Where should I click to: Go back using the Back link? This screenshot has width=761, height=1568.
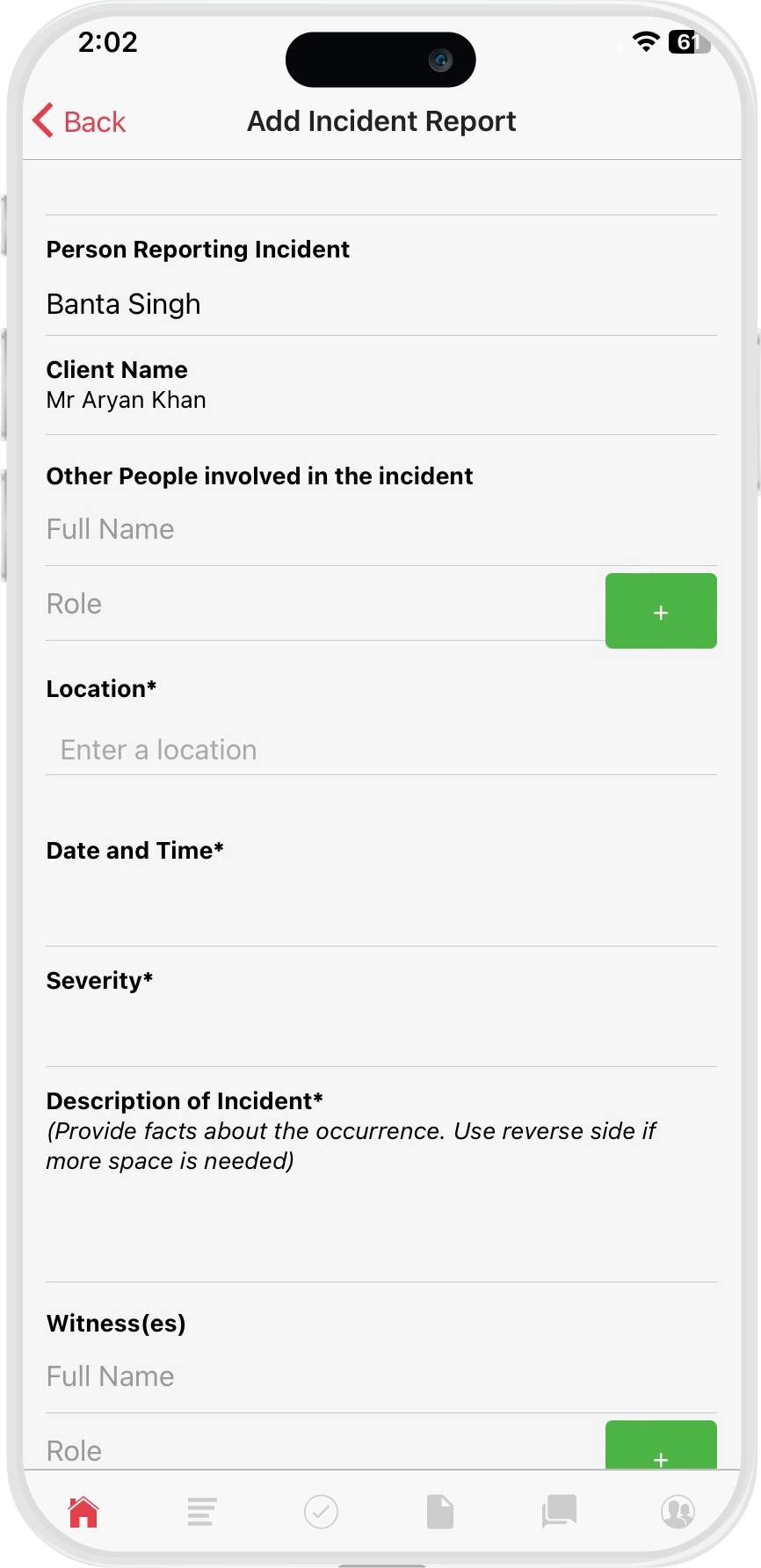point(79,121)
